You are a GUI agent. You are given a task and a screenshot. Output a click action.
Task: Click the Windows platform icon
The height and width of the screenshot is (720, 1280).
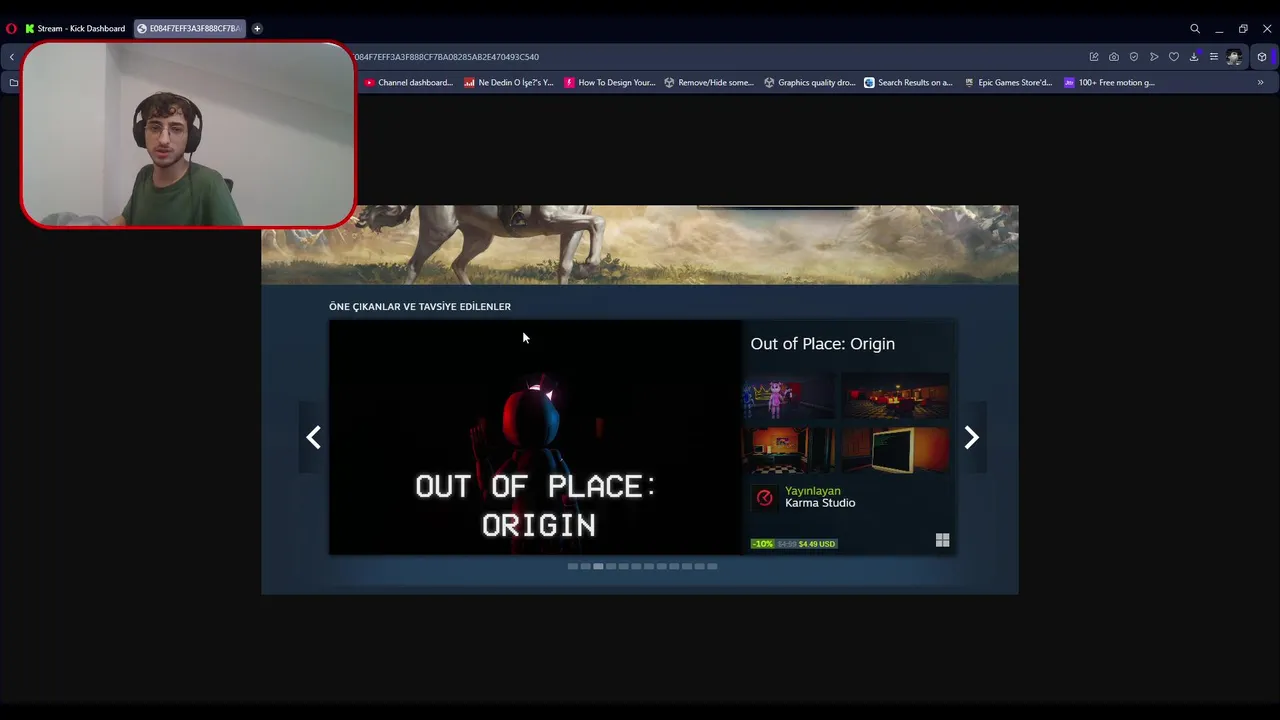[x=942, y=540]
